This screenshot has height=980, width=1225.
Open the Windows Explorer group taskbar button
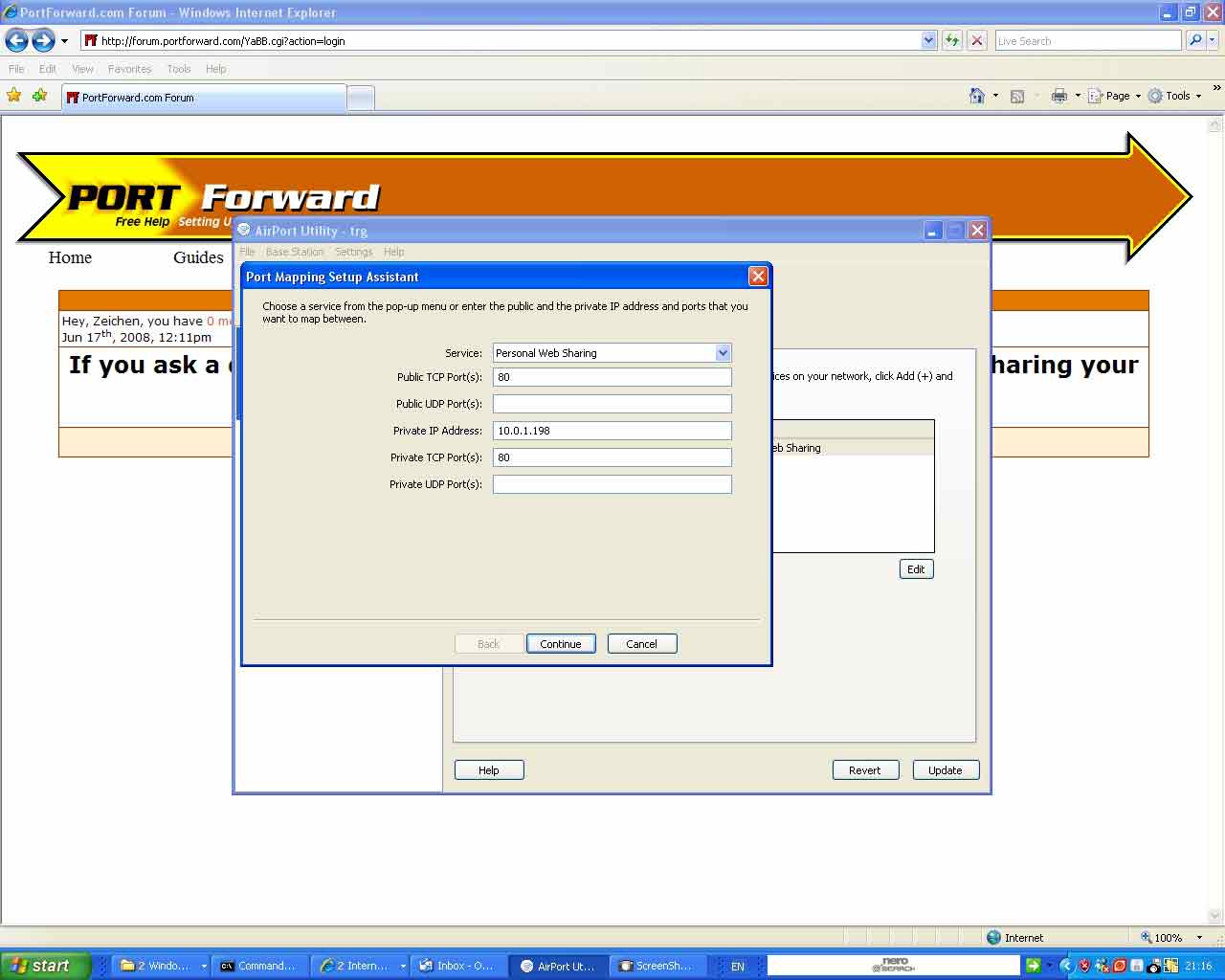point(162,967)
